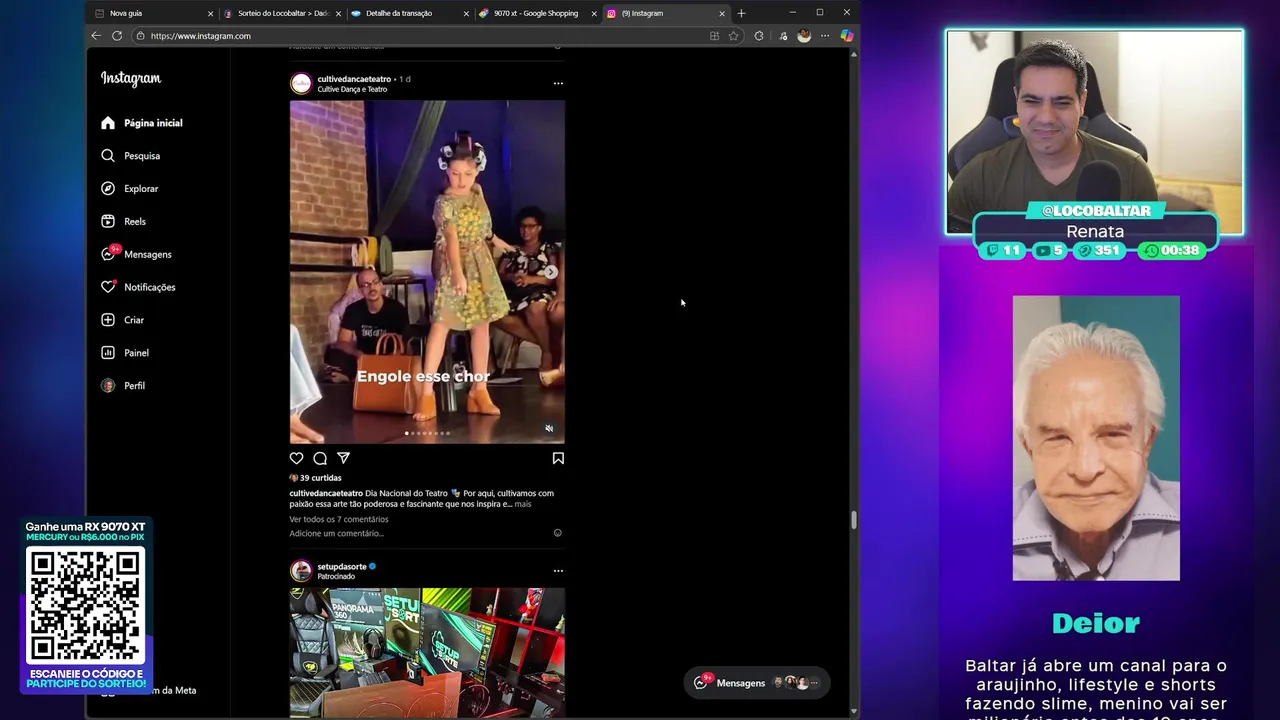Open floating Mensagens button
Screen dimensions: 1280x720
(759, 683)
